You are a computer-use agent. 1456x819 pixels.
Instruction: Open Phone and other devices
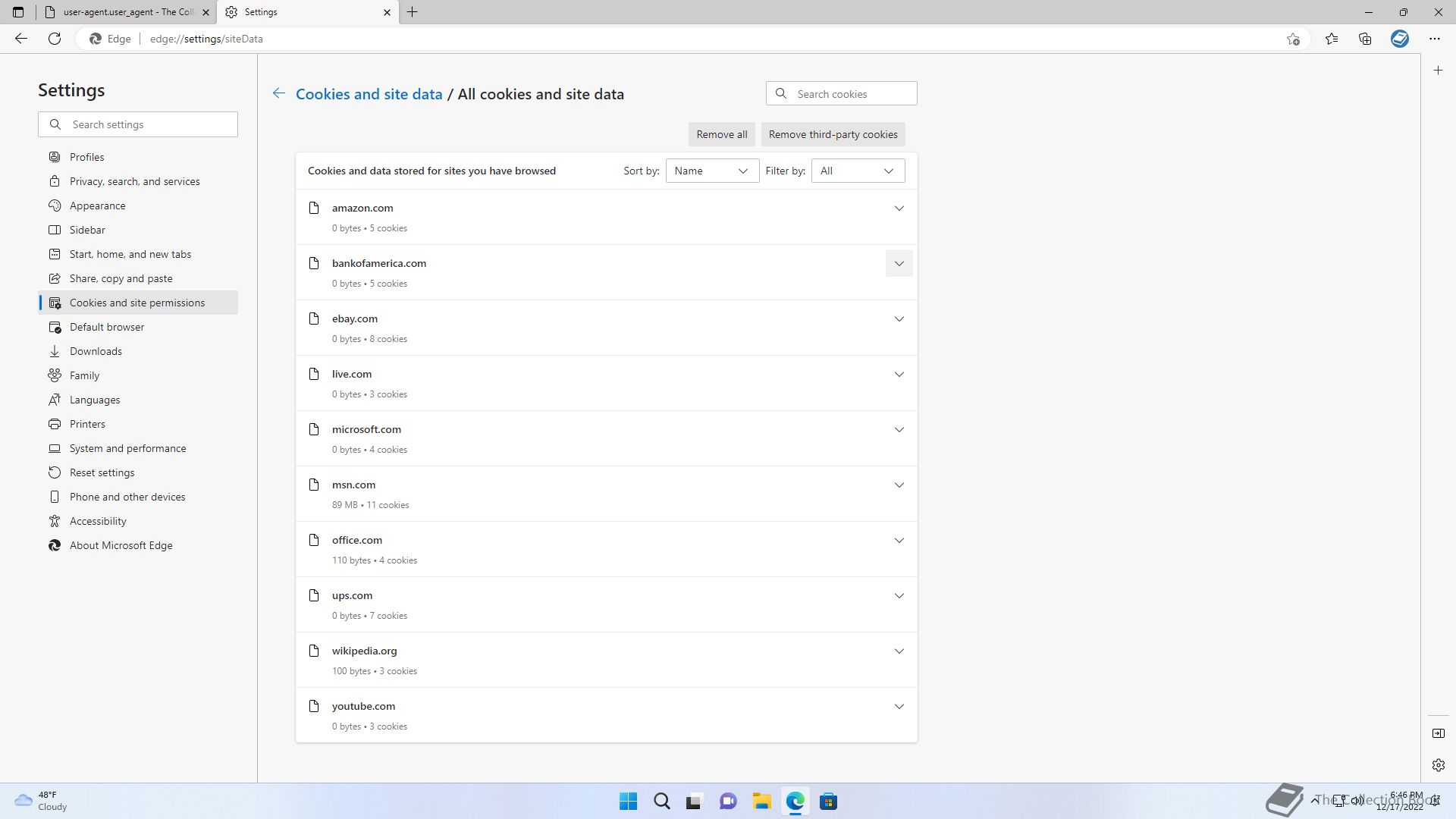coord(138,497)
